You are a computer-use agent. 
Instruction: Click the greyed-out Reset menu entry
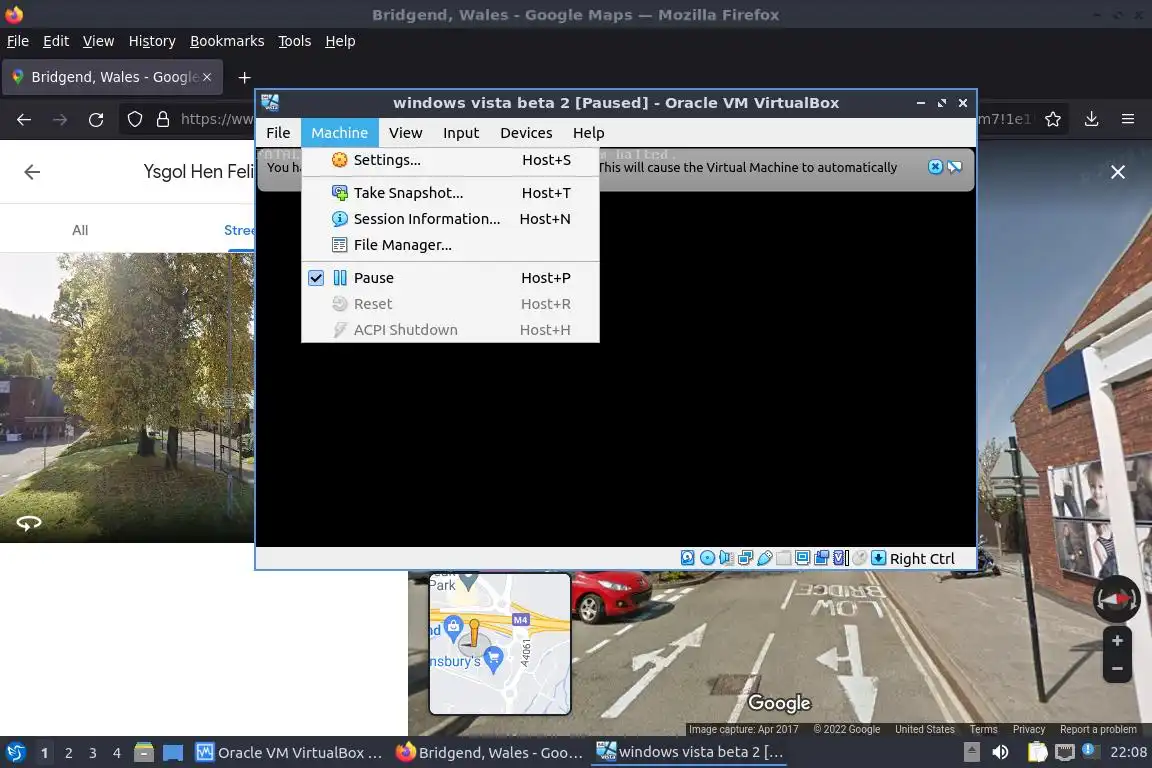point(450,304)
